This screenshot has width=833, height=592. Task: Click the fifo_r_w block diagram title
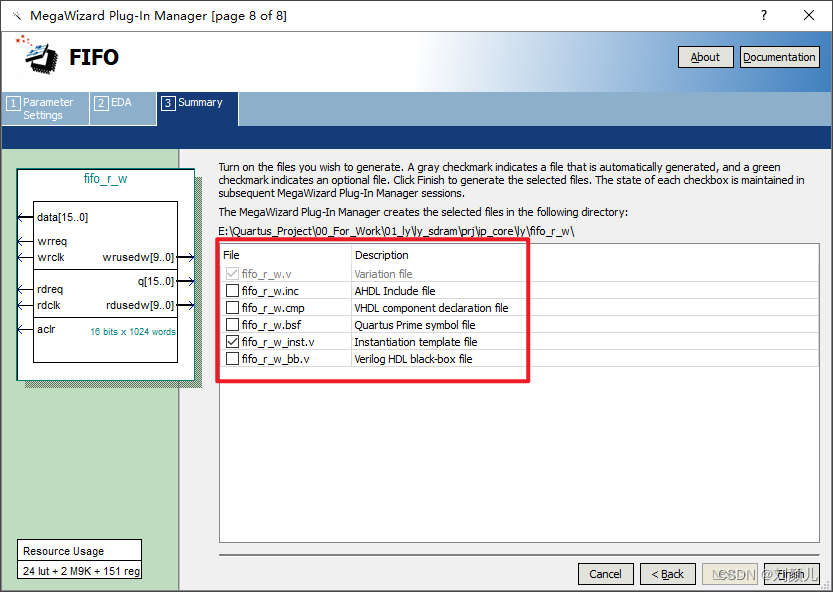[105, 179]
